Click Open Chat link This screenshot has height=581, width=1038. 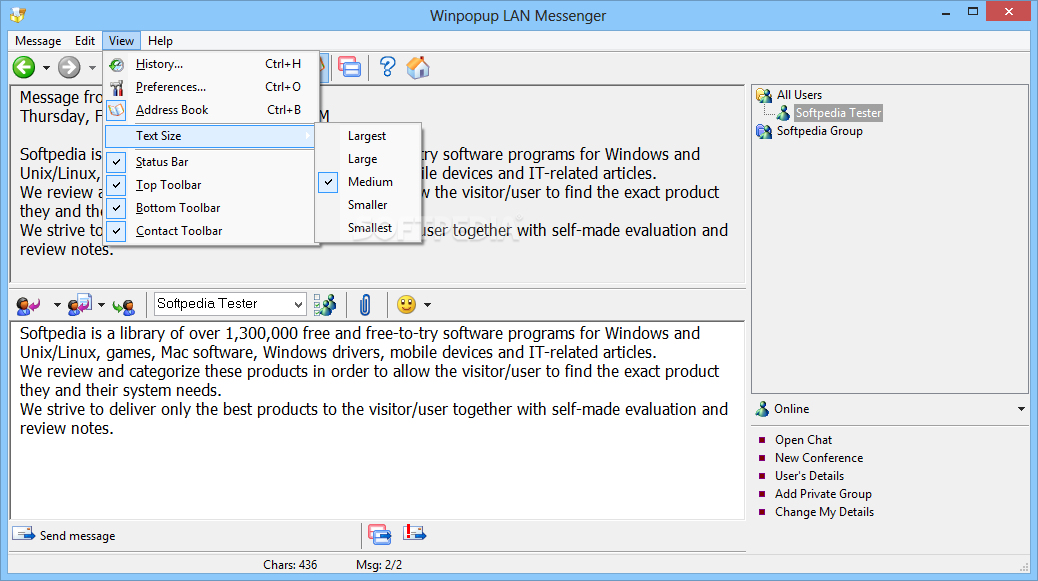pos(804,440)
